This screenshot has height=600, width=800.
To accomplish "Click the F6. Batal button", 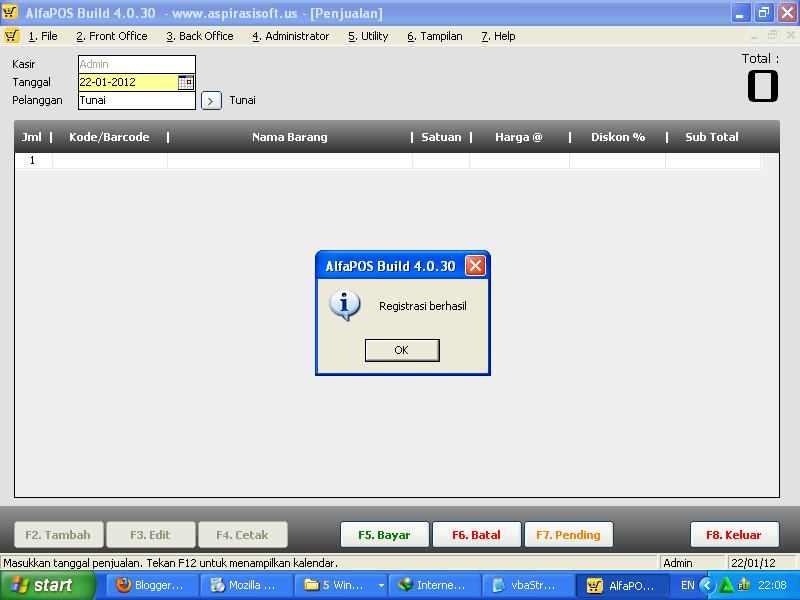I will (x=477, y=535).
